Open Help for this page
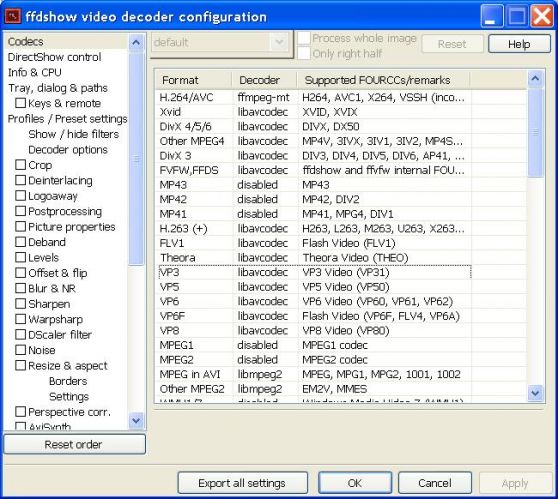Screen dimensions: 558x499 pos(519,44)
